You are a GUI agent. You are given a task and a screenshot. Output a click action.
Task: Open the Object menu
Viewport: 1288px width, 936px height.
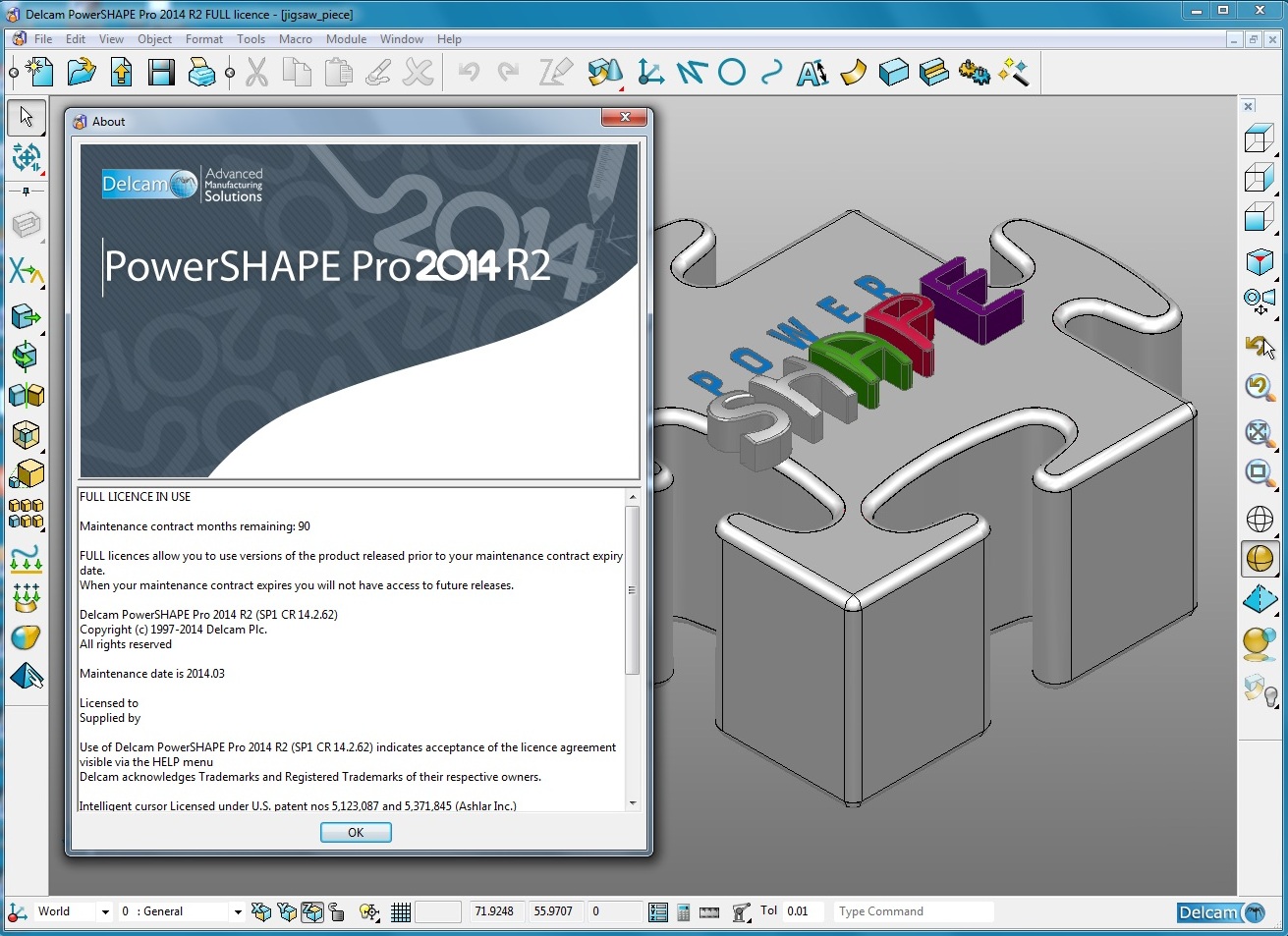pyautogui.click(x=154, y=39)
